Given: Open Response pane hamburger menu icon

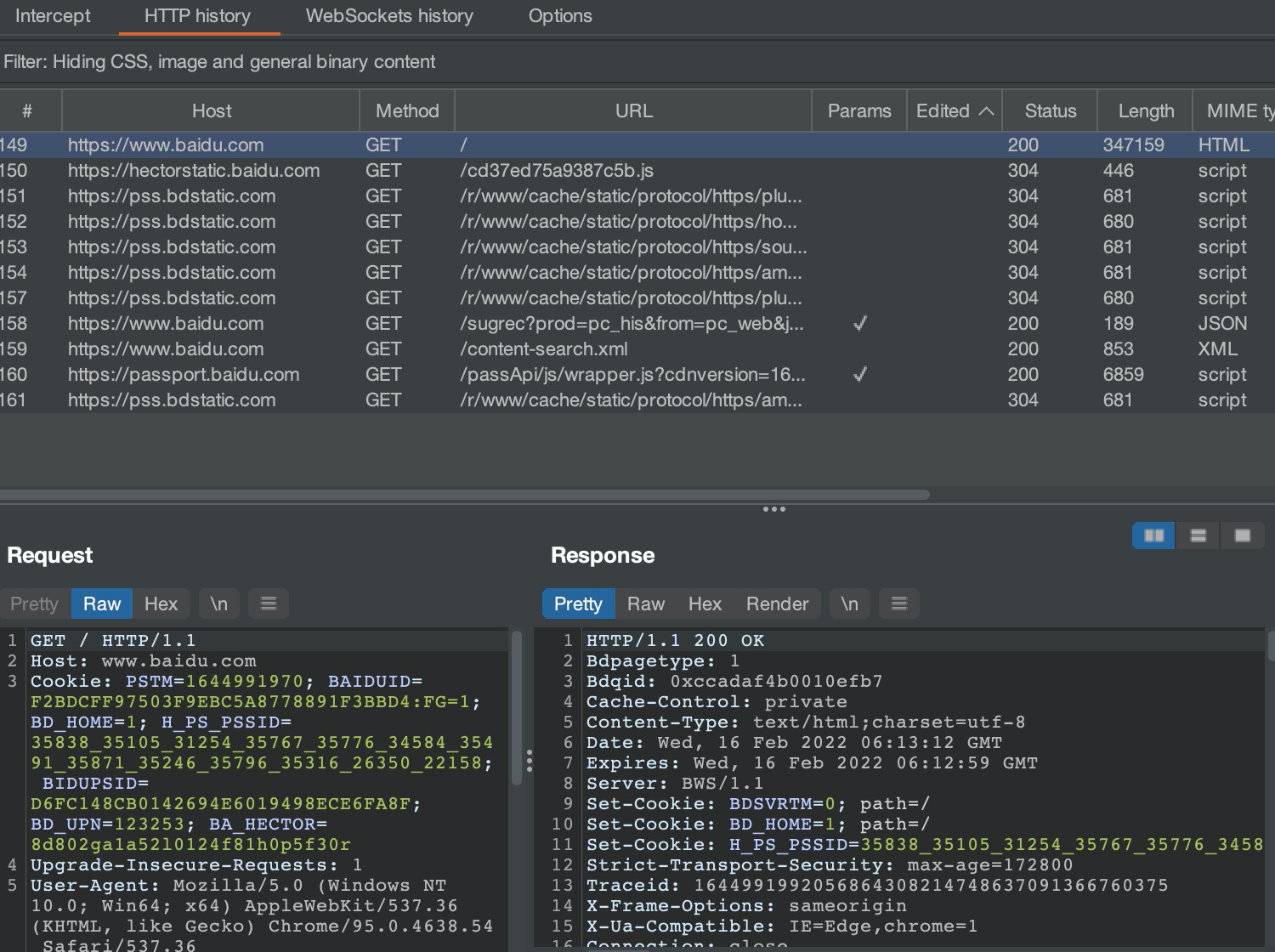Looking at the screenshot, I should pyautogui.click(x=898, y=603).
